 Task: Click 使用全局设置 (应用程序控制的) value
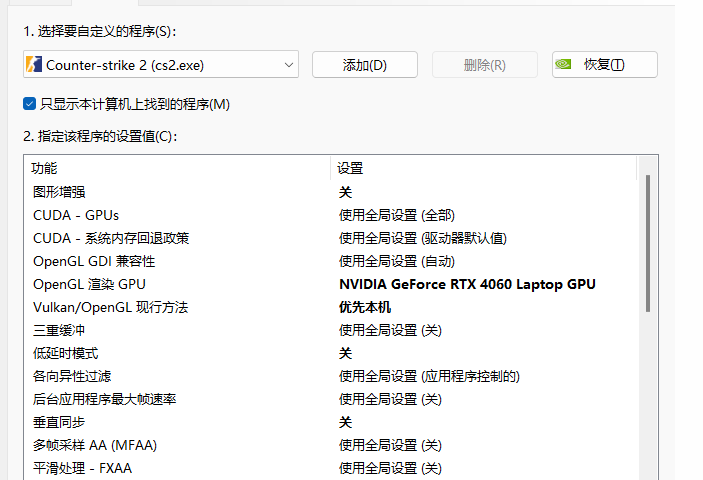pyautogui.click(x=430, y=376)
